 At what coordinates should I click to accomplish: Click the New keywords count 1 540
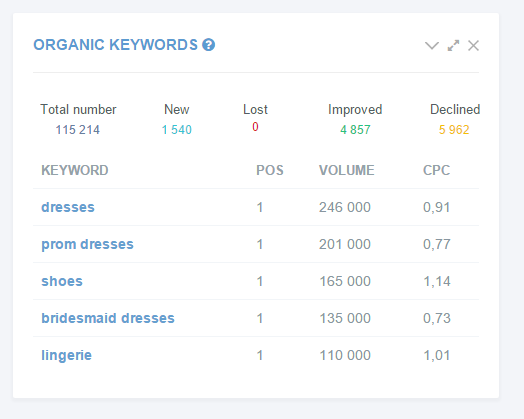[x=177, y=130]
